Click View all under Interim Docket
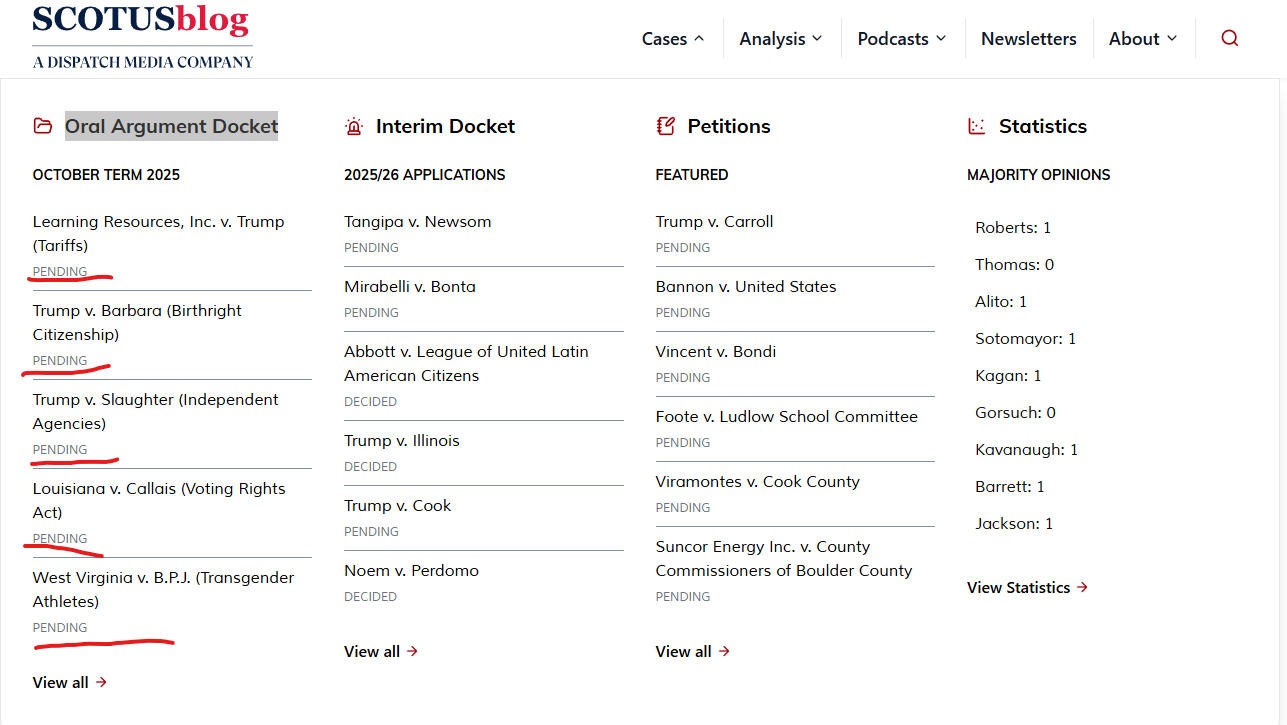 [x=381, y=651]
